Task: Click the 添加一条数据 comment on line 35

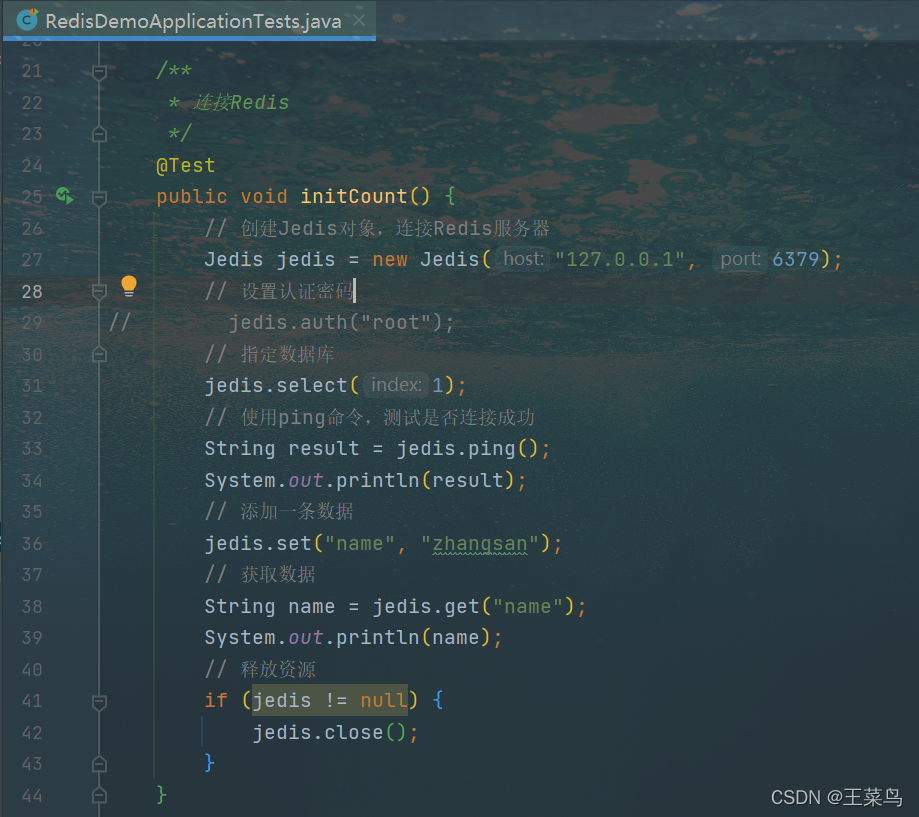Action: pyautogui.click(x=279, y=512)
